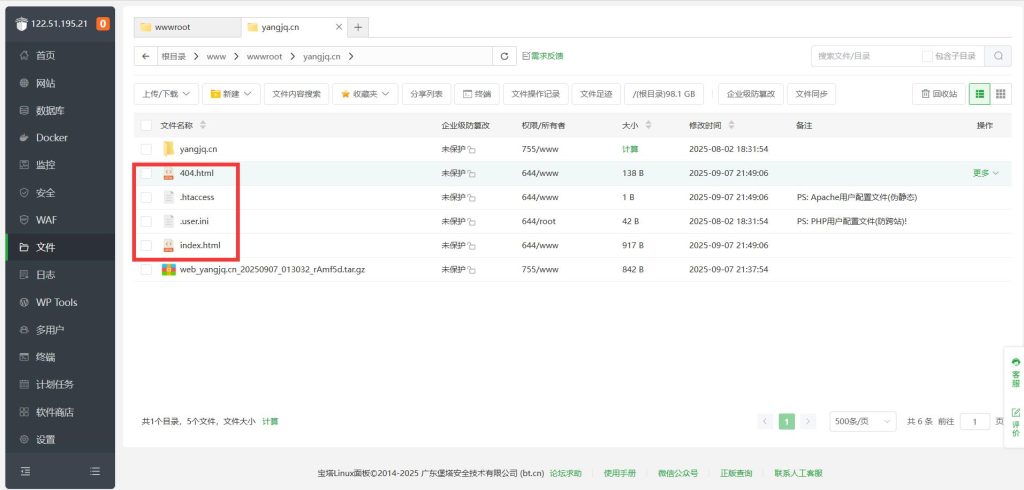Switch to list view
This screenshot has width=1024, height=490.
(x=980, y=94)
